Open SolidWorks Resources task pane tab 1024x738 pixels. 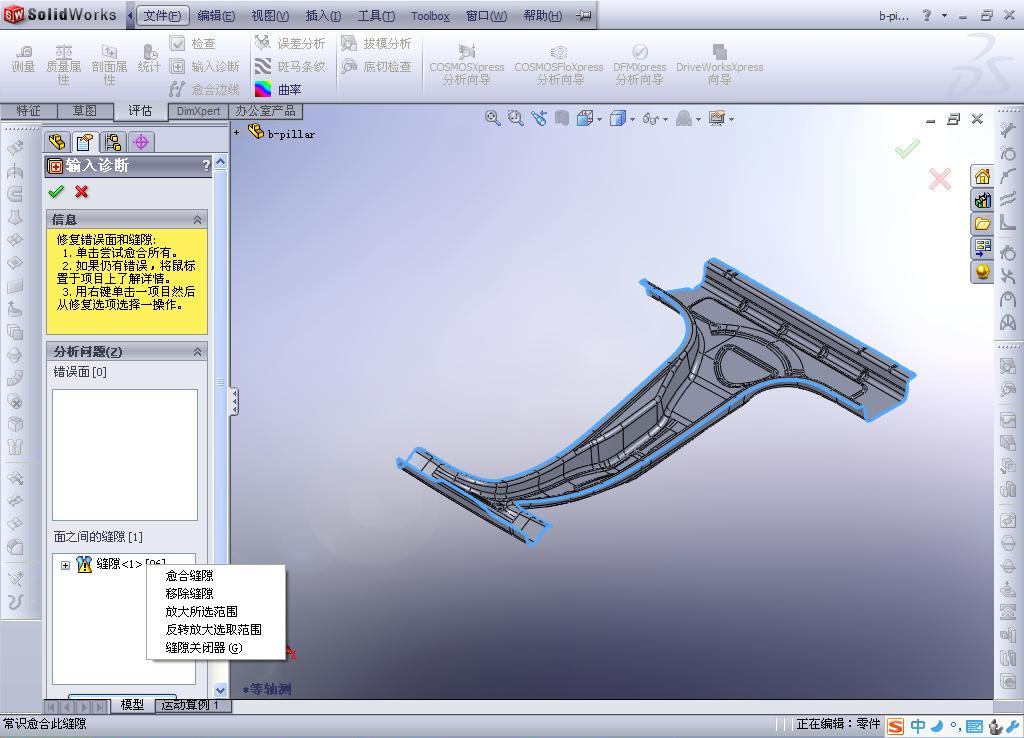click(982, 176)
